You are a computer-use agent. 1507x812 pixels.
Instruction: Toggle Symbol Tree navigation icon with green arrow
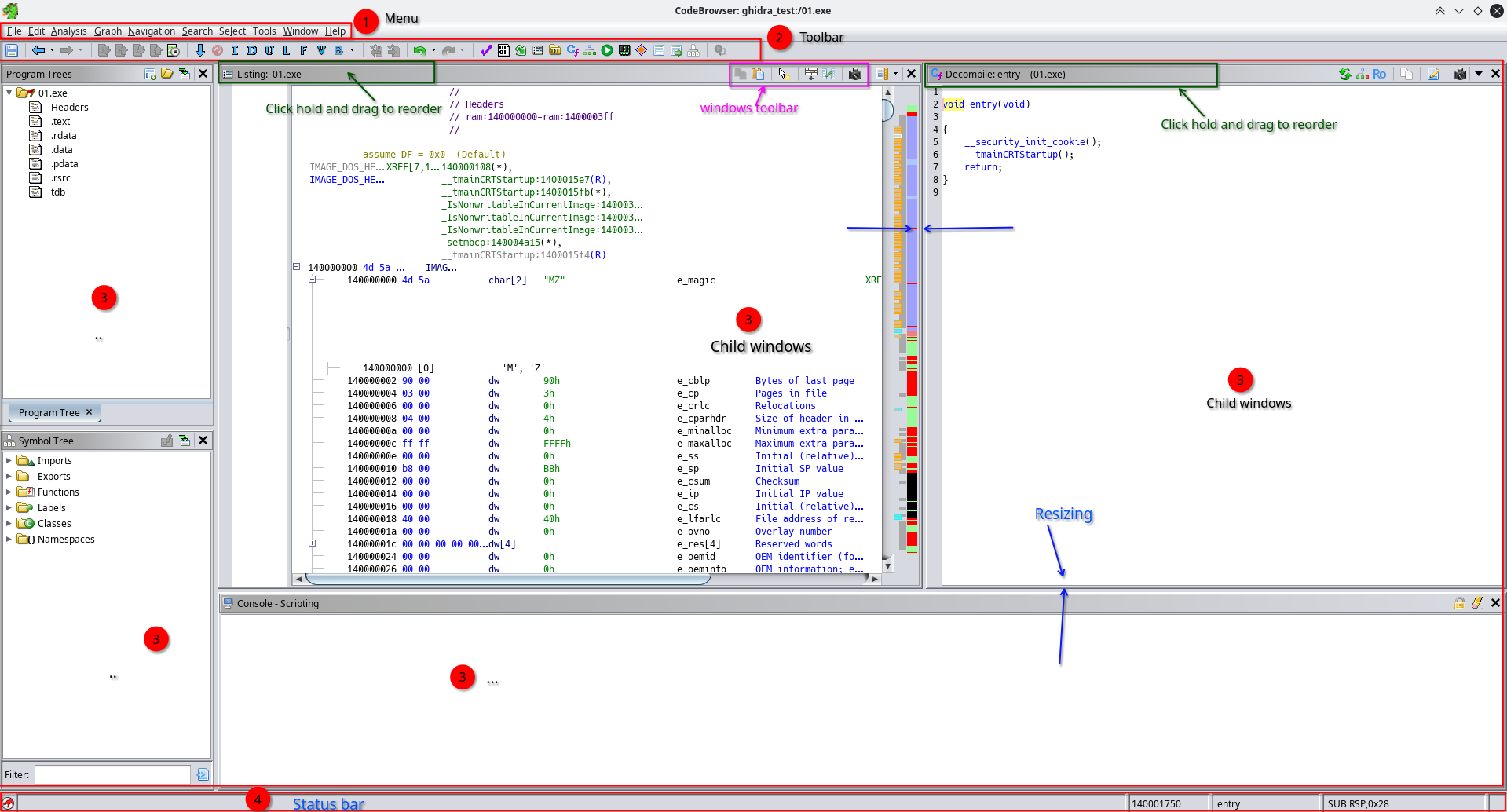point(185,441)
